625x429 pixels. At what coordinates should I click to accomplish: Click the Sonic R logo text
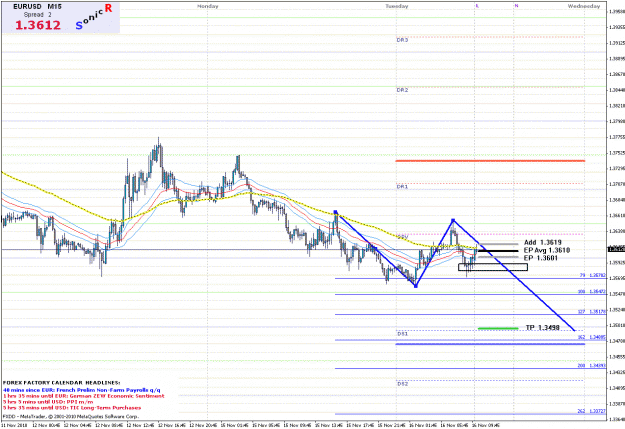pyautogui.click(x=93, y=17)
